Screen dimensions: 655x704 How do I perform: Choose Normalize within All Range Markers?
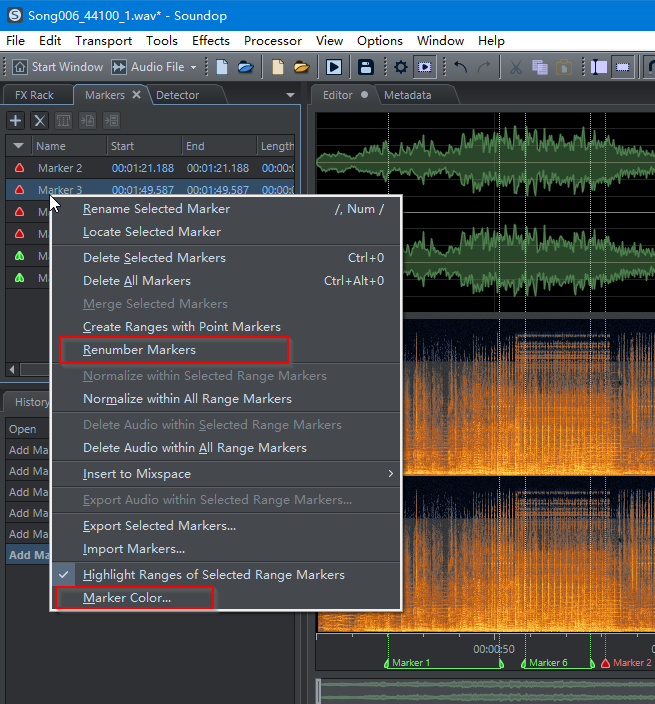226,399
